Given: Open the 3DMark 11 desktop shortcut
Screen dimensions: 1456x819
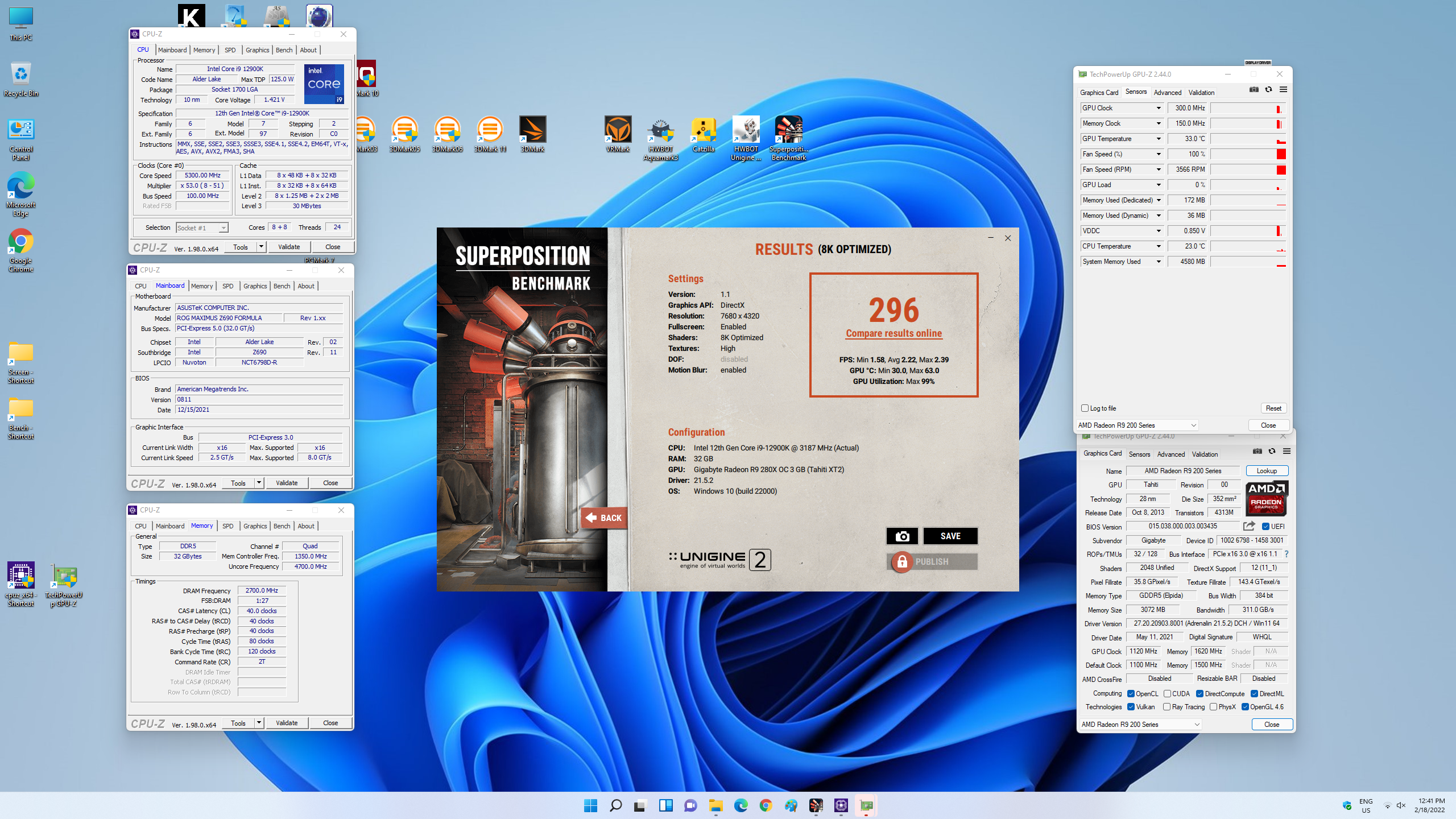Looking at the screenshot, I should pos(490,134).
